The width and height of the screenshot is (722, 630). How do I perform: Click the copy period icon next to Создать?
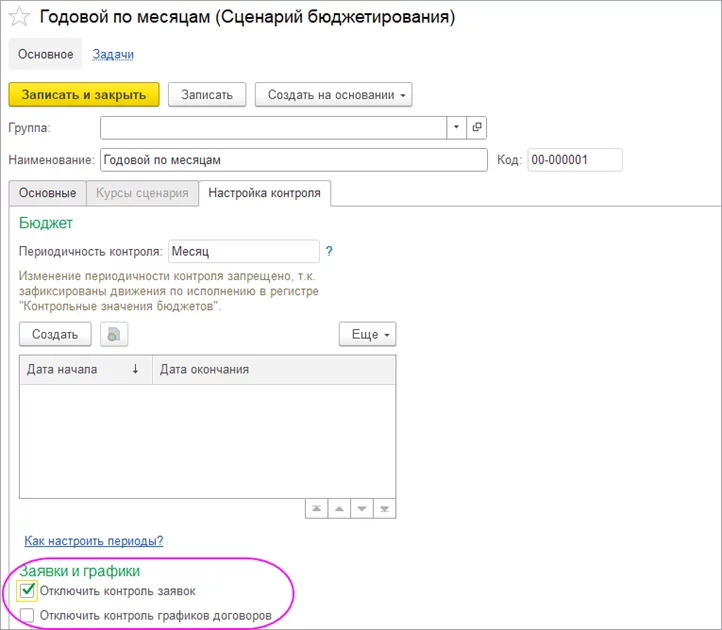(113, 334)
